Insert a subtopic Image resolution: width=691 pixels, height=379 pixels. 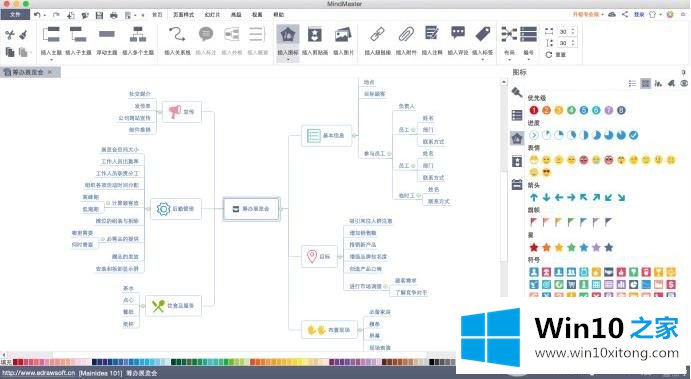click(78, 40)
